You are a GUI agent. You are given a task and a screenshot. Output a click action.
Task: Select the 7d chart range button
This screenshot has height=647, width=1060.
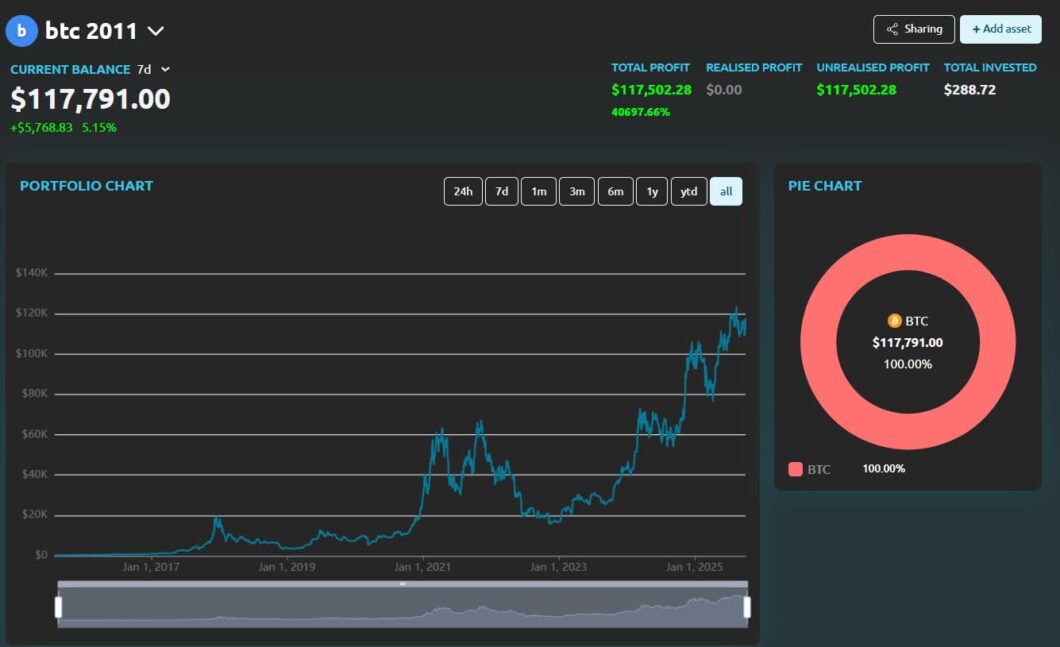(502, 191)
